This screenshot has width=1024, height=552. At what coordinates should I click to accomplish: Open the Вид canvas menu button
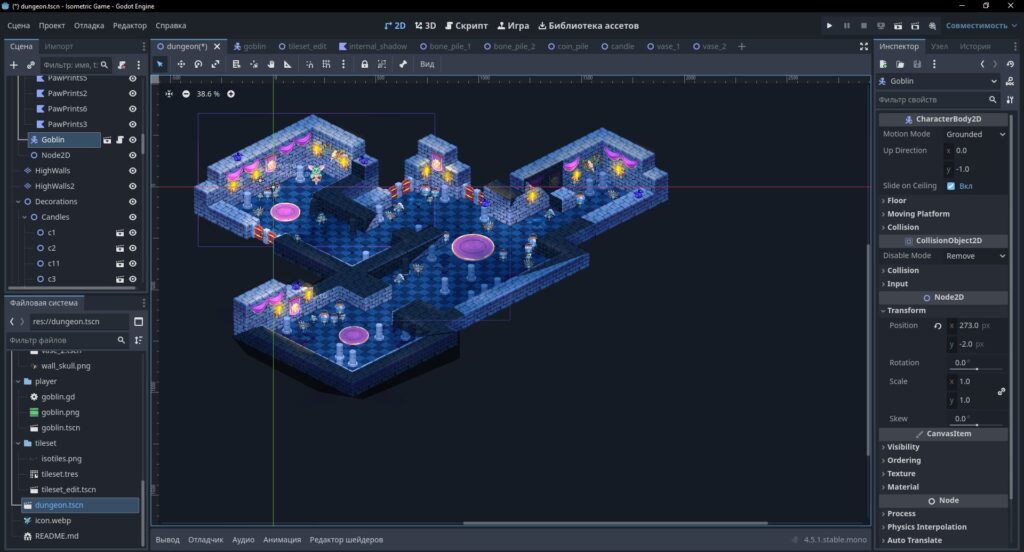(x=427, y=64)
